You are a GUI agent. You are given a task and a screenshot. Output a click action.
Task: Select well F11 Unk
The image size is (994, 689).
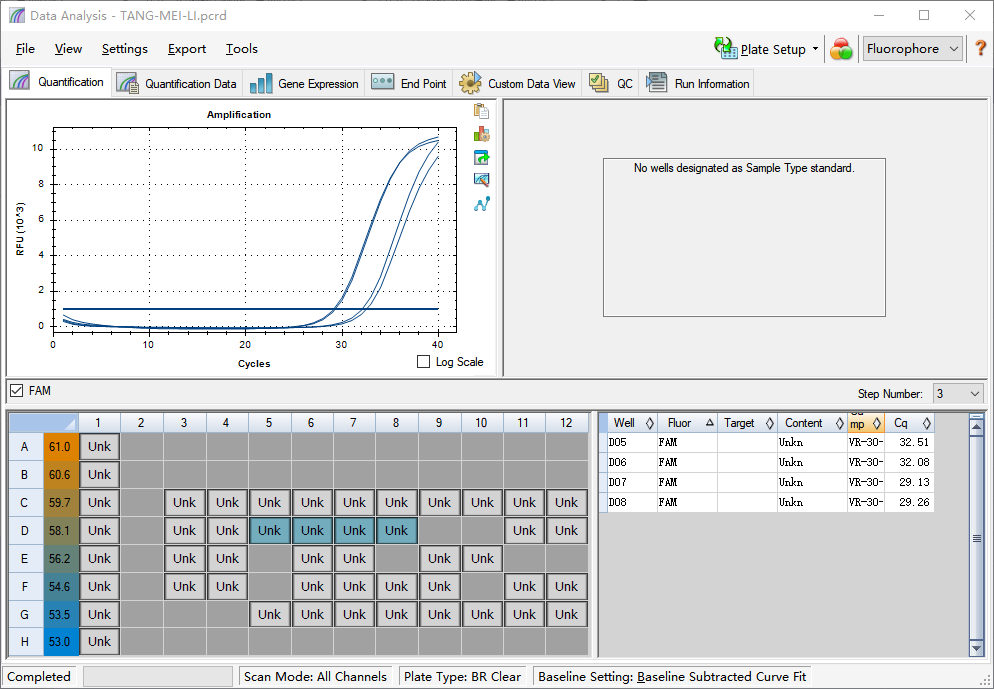[524, 586]
